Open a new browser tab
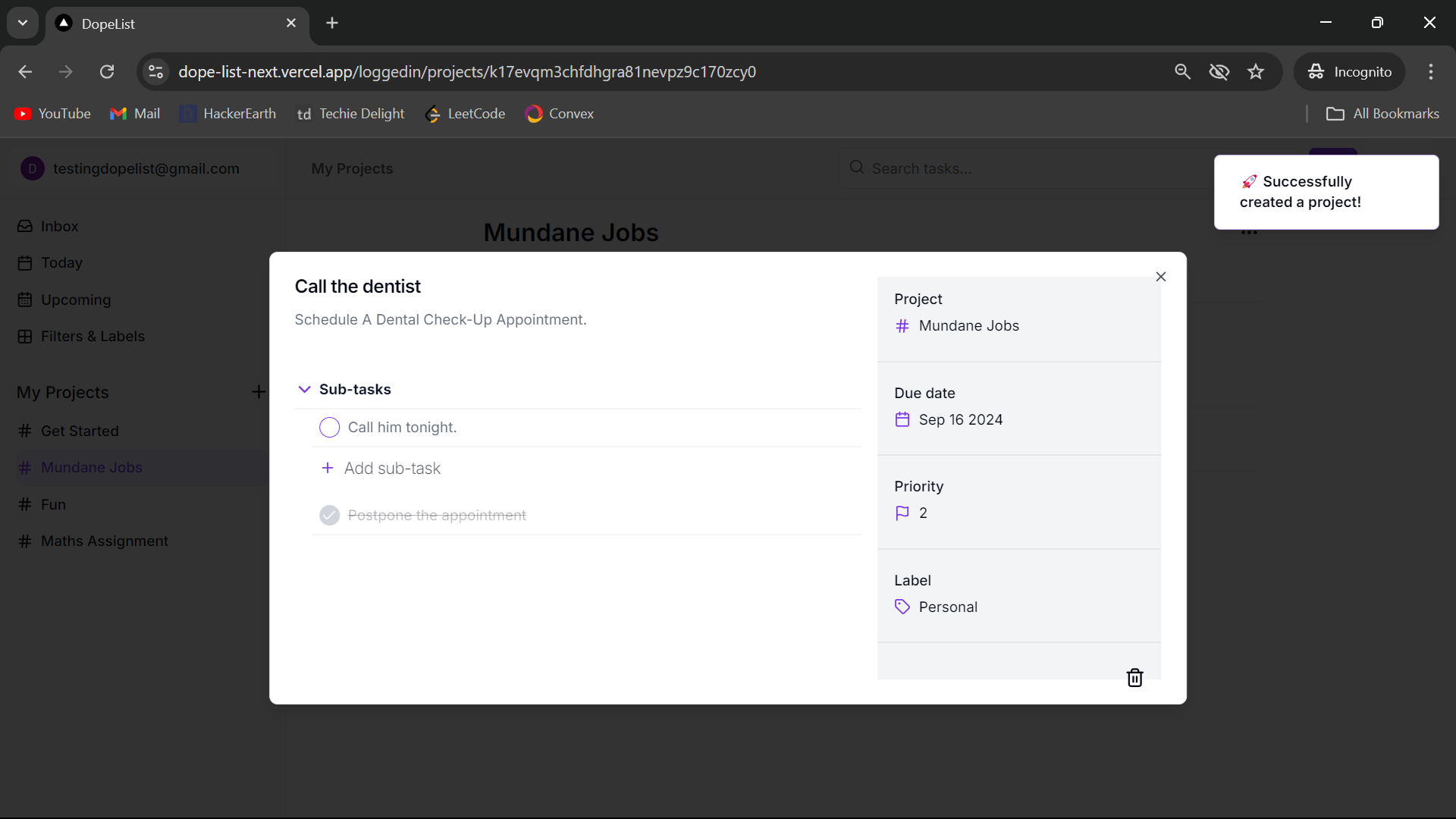 coord(332,23)
